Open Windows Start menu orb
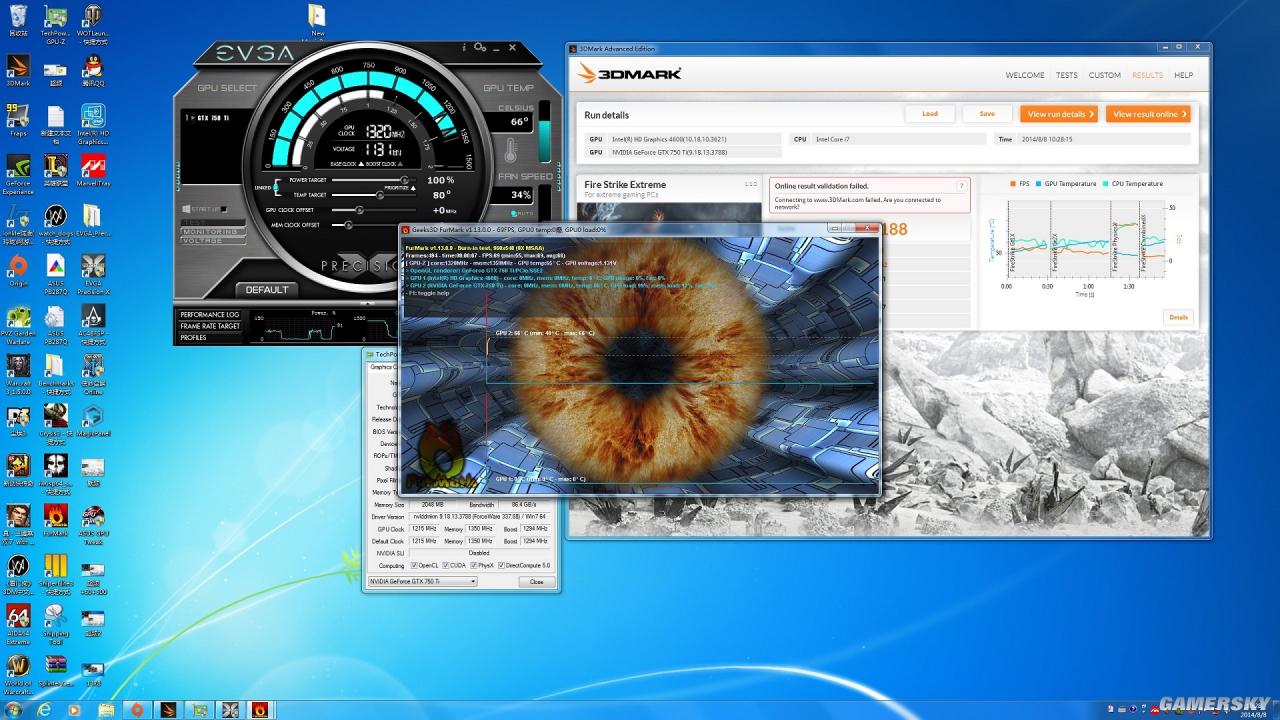Screen dimensions: 1280x720 pyautogui.click(x=14, y=709)
